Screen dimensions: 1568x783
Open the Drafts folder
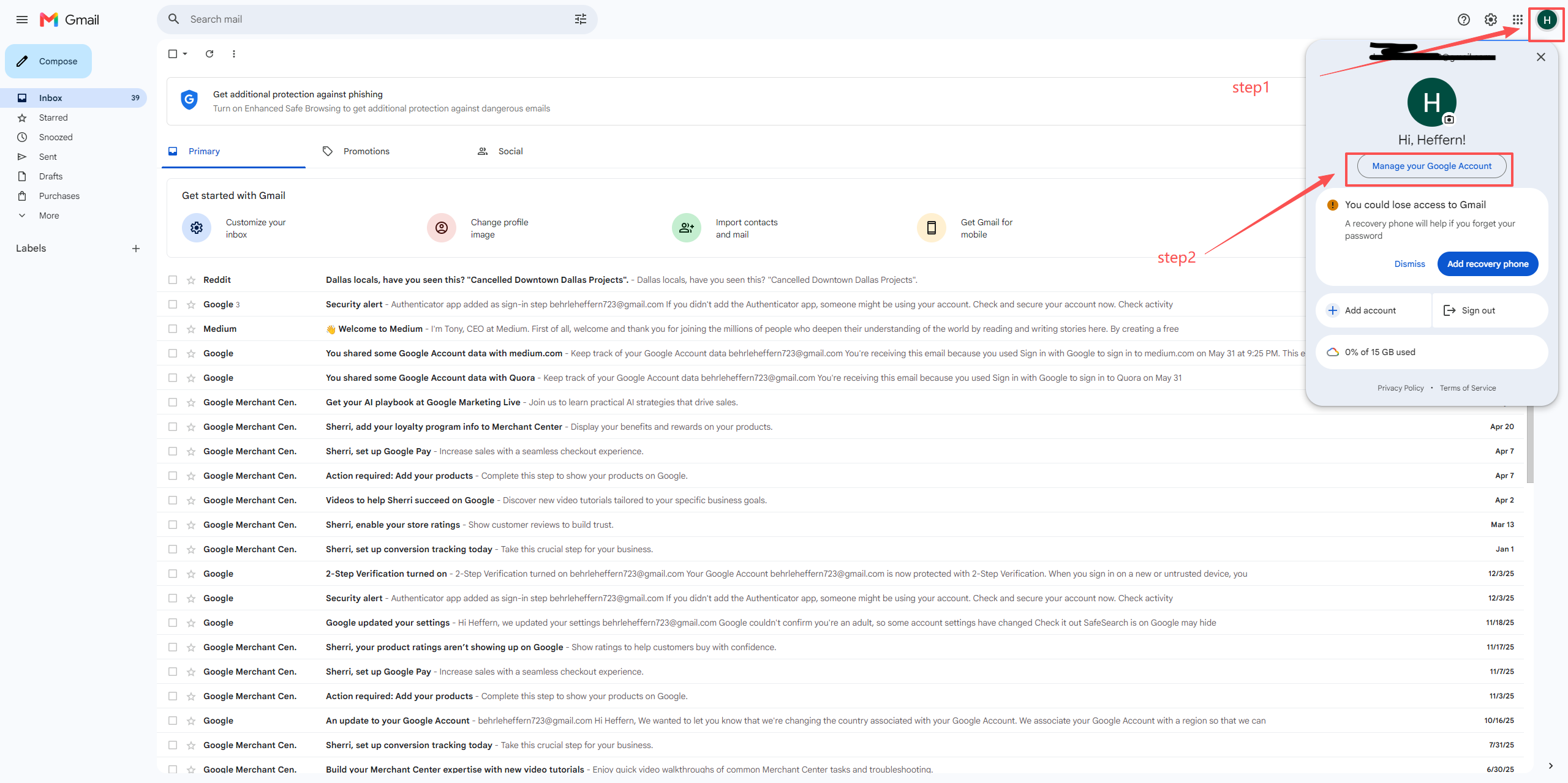(73, 176)
